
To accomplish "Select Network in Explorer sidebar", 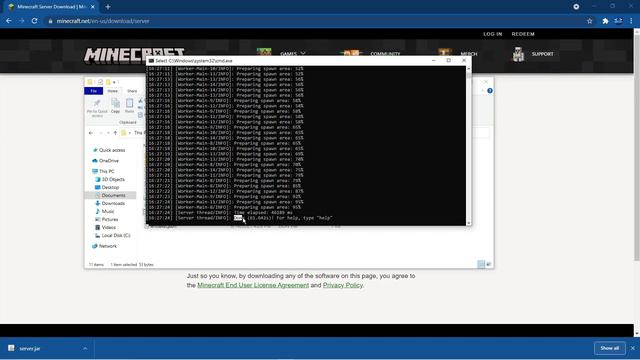I will point(104,246).
